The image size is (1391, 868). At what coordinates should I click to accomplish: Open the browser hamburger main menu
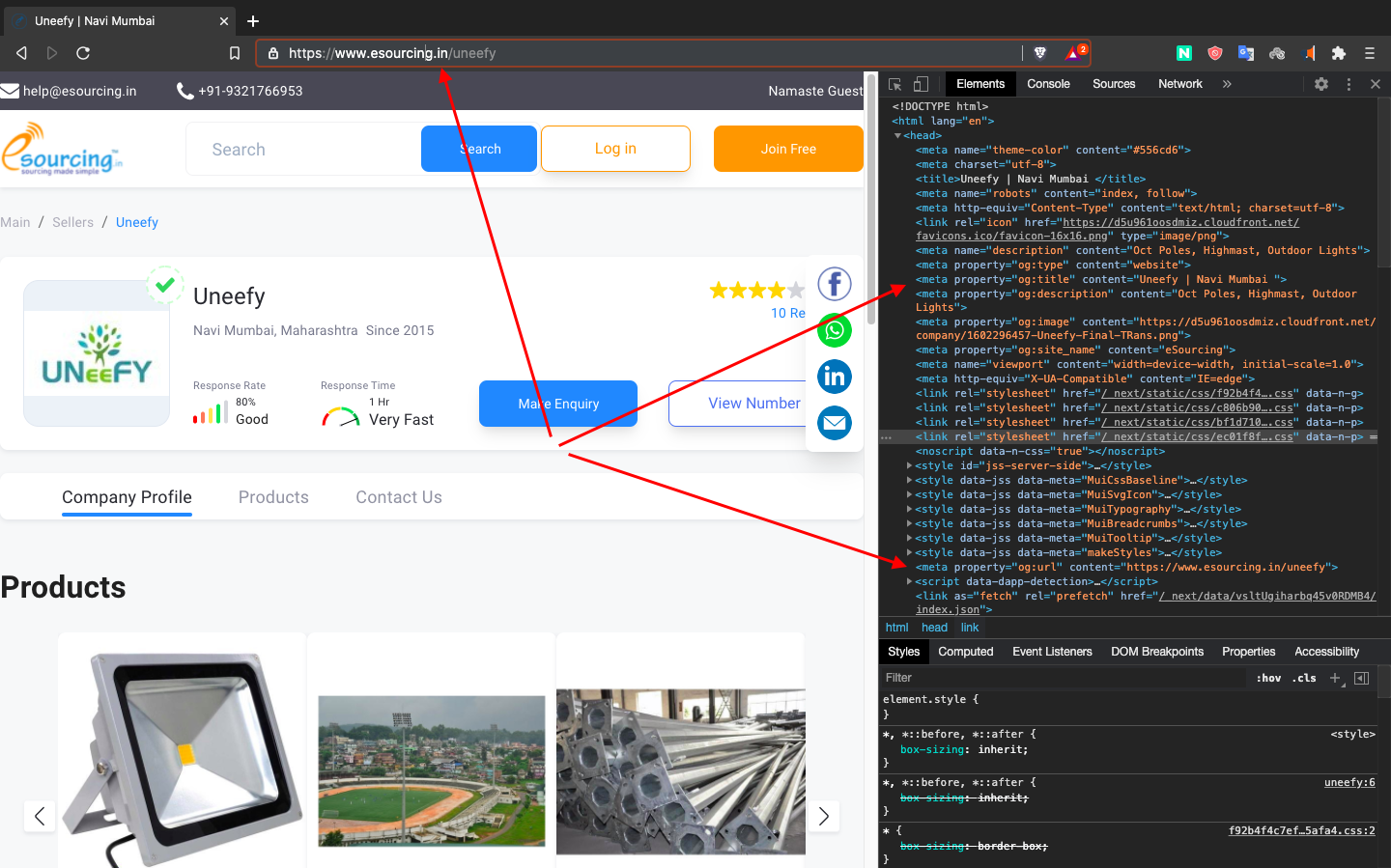pyautogui.click(x=1370, y=53)
